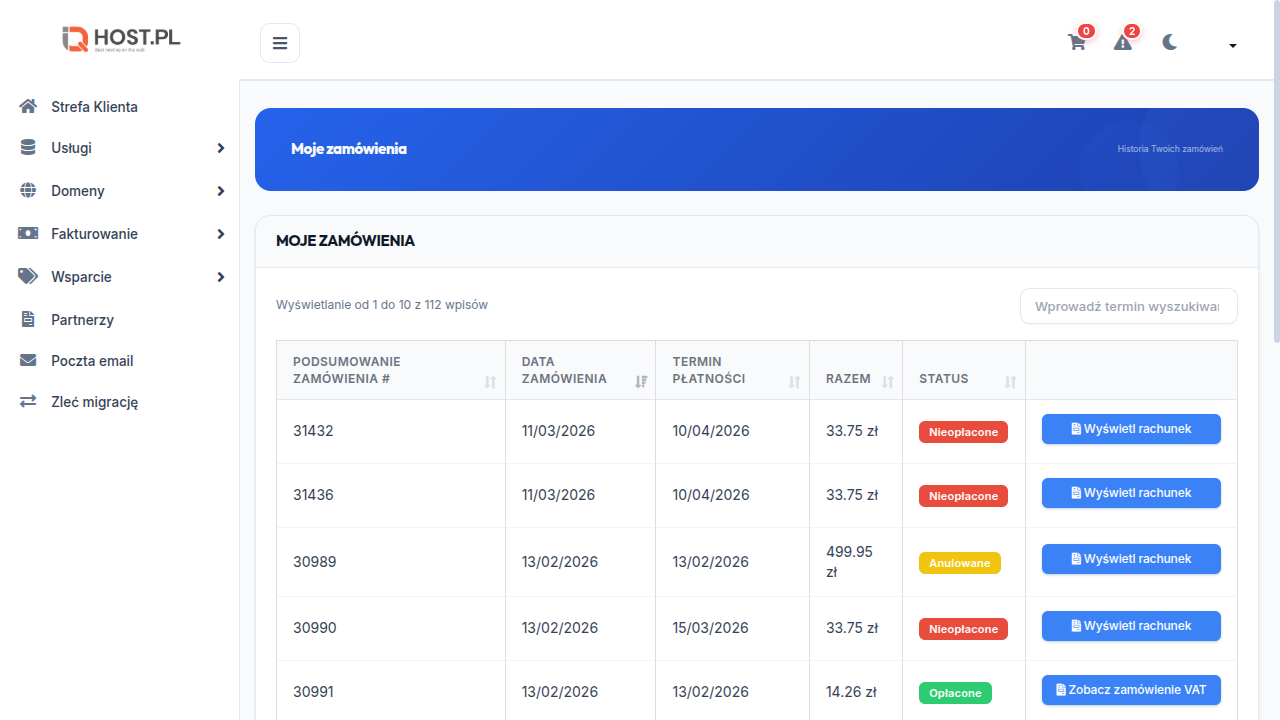The height and width of the screenshot is (720, 1280).
Task: Open the user account dropdown caret
Action: tap(1233, 45)
